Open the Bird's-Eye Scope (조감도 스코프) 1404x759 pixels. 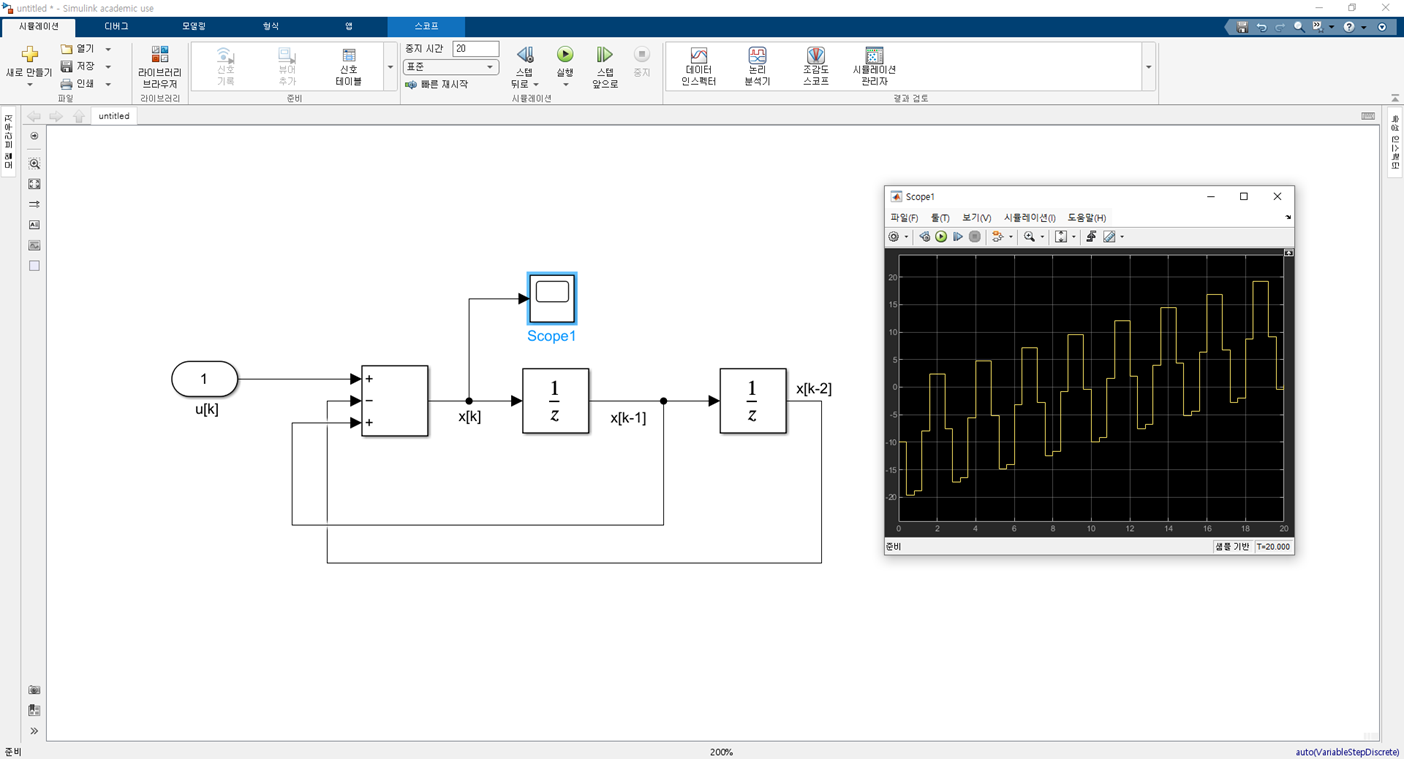coord(816,67)
